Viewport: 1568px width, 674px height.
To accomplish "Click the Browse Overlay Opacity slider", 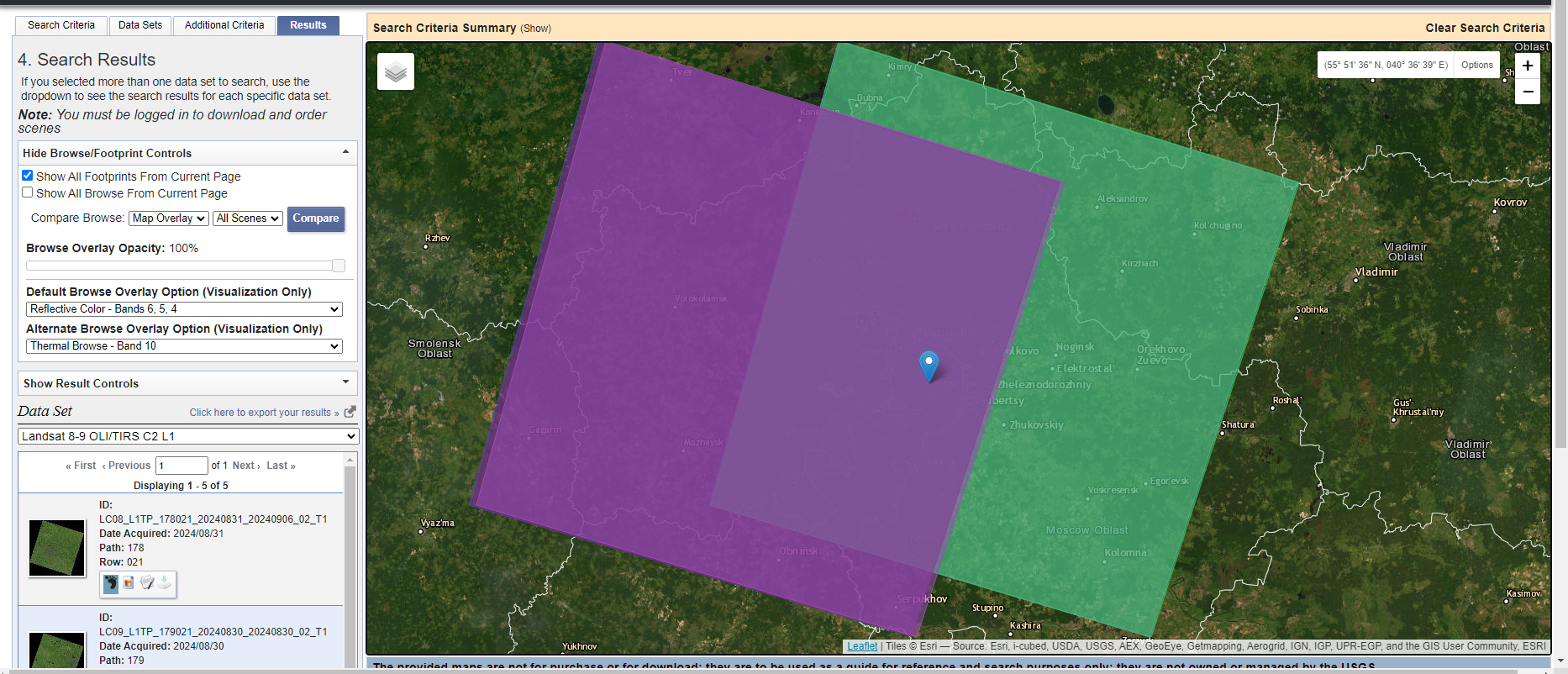I will tap(186, 266).
